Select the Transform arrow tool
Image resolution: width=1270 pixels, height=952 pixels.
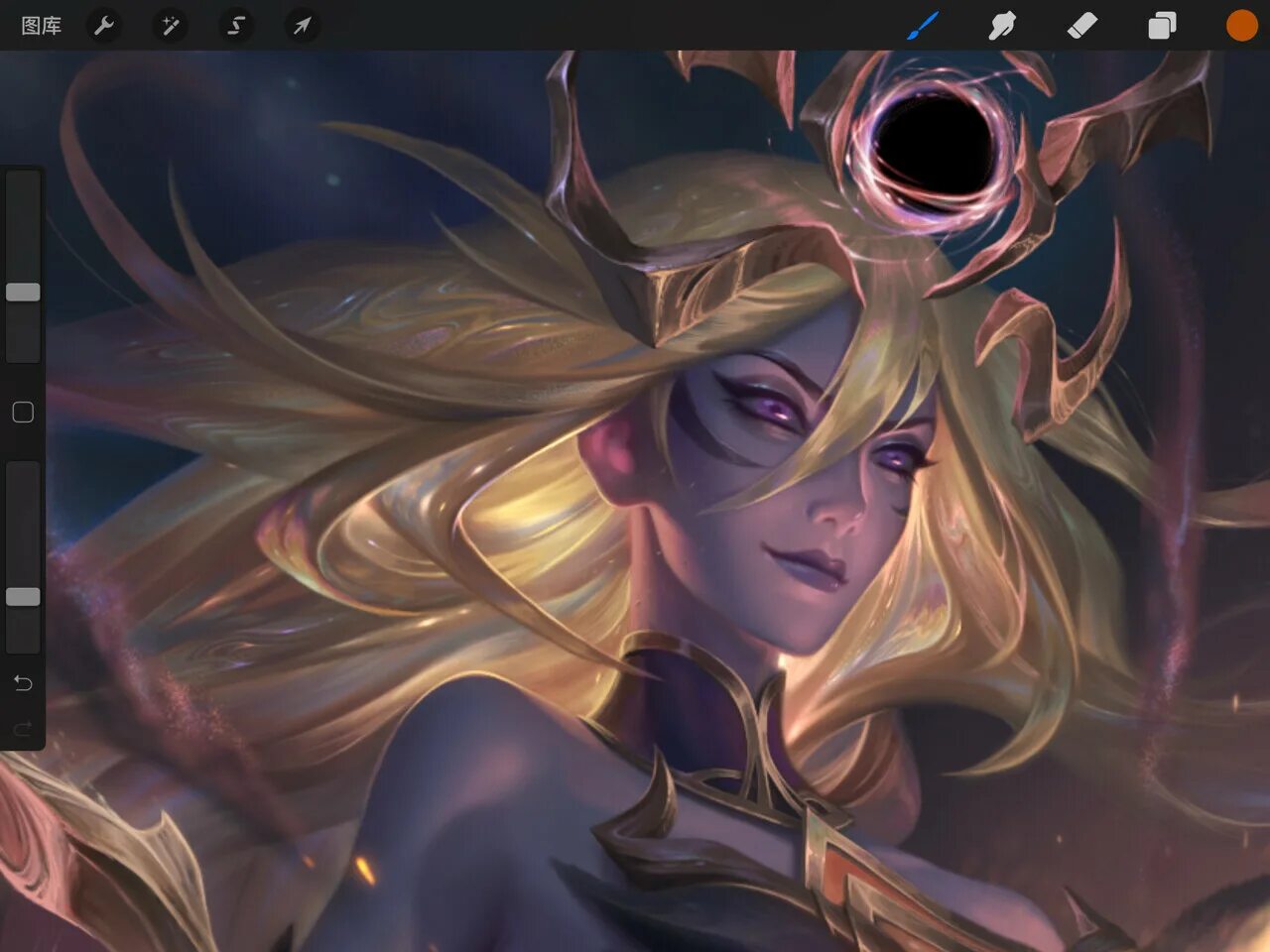[x=302, y=26]
